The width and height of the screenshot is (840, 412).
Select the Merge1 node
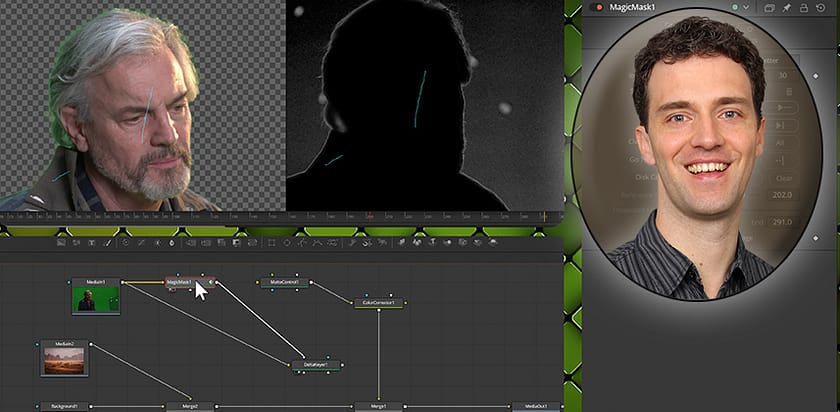point(379,407)
